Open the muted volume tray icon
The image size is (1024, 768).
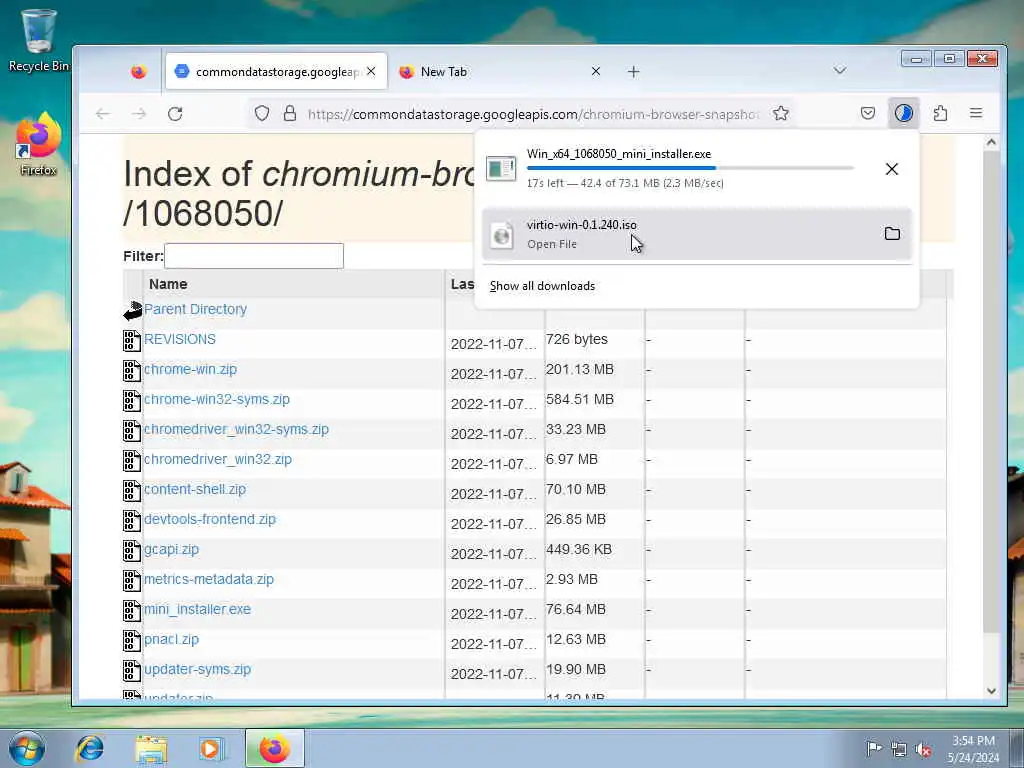click(923, 750)
